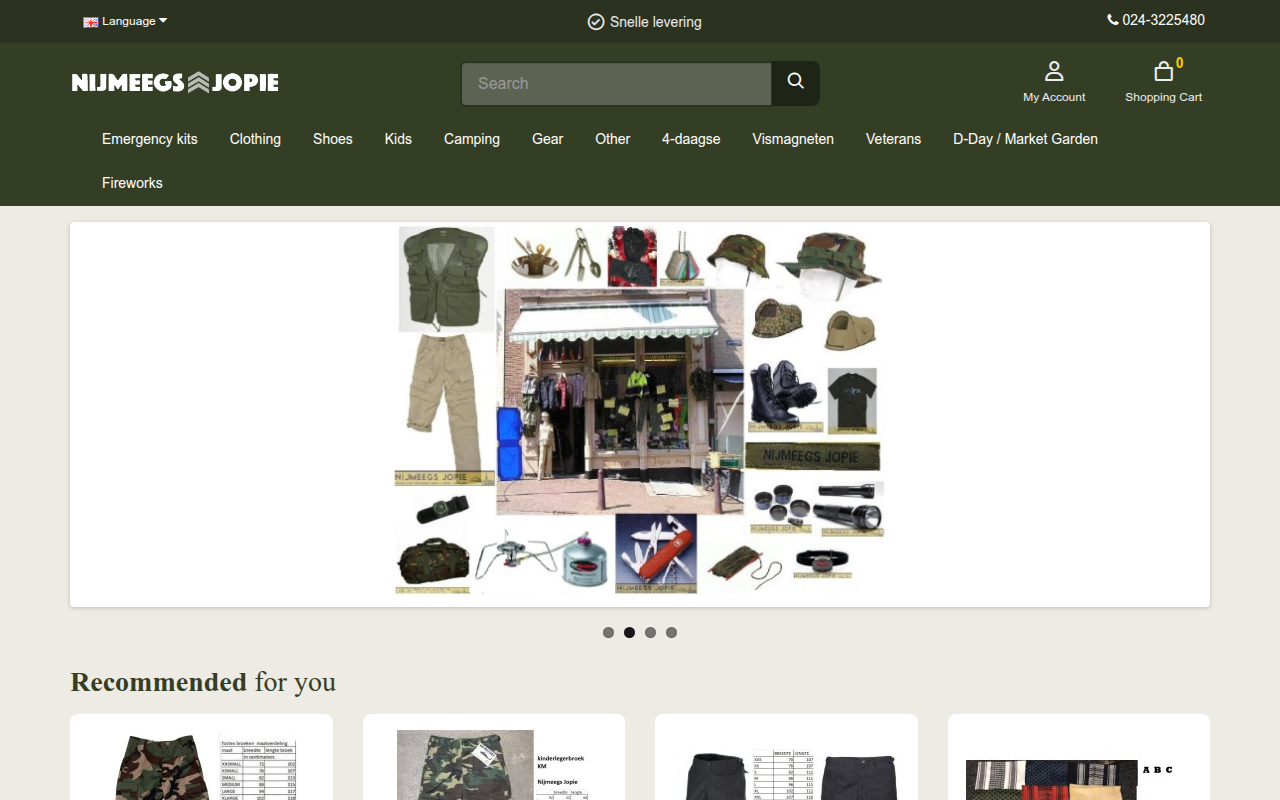
Task: Open the Other category
Action: tap(613, 139)
